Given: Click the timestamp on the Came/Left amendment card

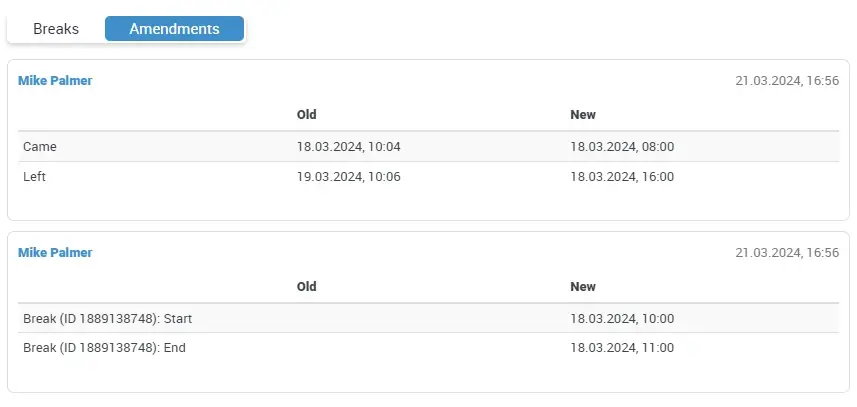Looking at the screenshot, I should coord(786,81).
